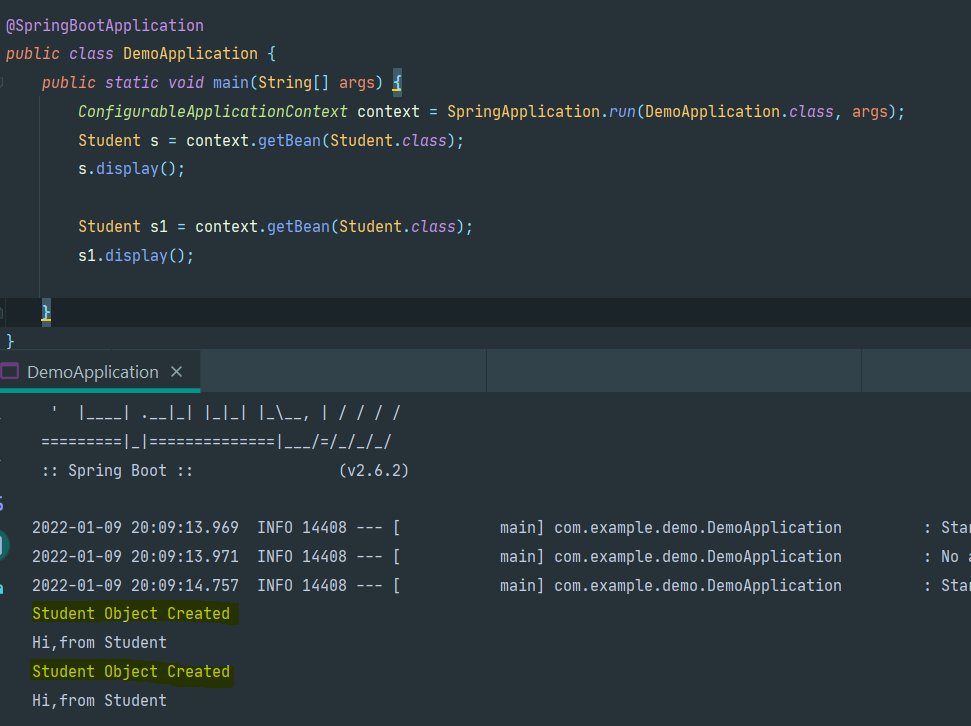Select the DemoApplication run console tab
This screenshot has width=971, height=726.
[x=92, y=372]
